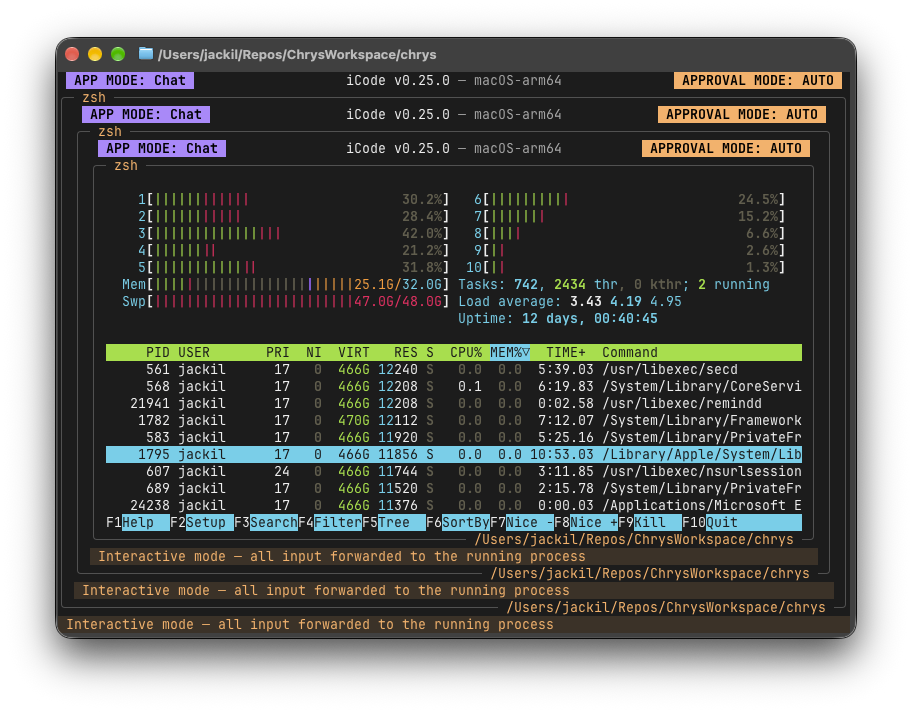Click the CPU 1 usage meter at 30.2%
The height and width of the screenshot is (712, 912).
coord(293,200)
